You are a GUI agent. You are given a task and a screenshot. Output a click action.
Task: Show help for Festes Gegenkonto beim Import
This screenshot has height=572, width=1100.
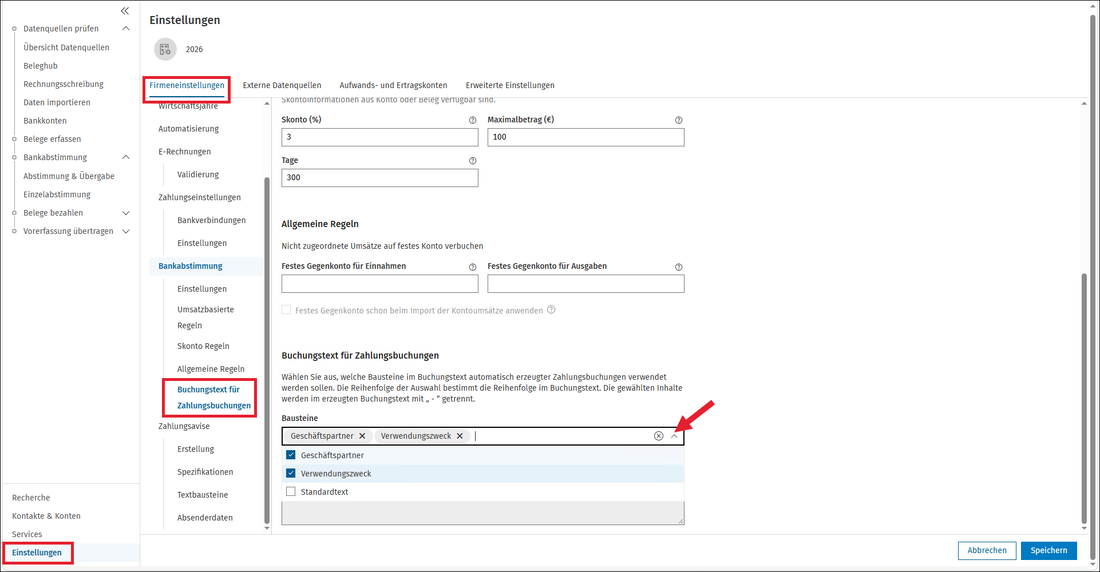click(x=551, y=310)
